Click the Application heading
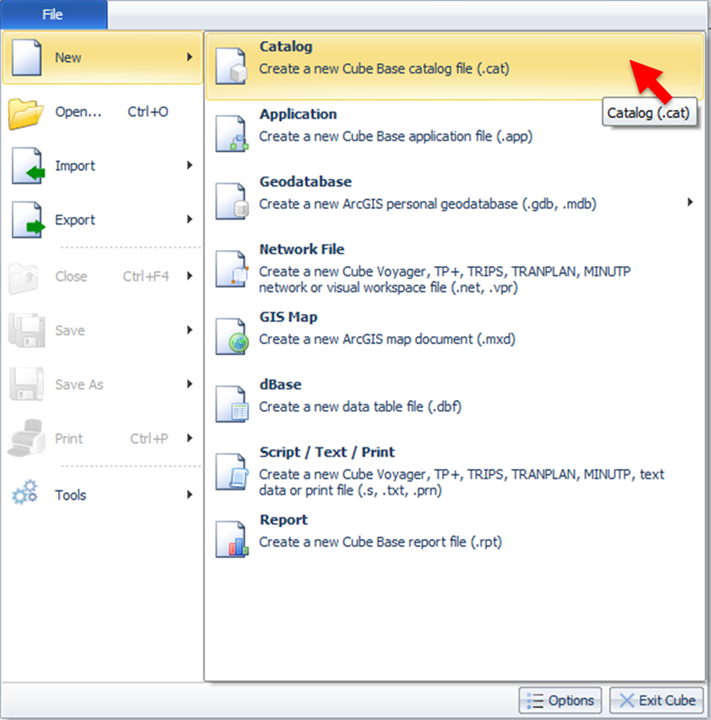Viewport: 711px width, 720px height. [298, 114]
